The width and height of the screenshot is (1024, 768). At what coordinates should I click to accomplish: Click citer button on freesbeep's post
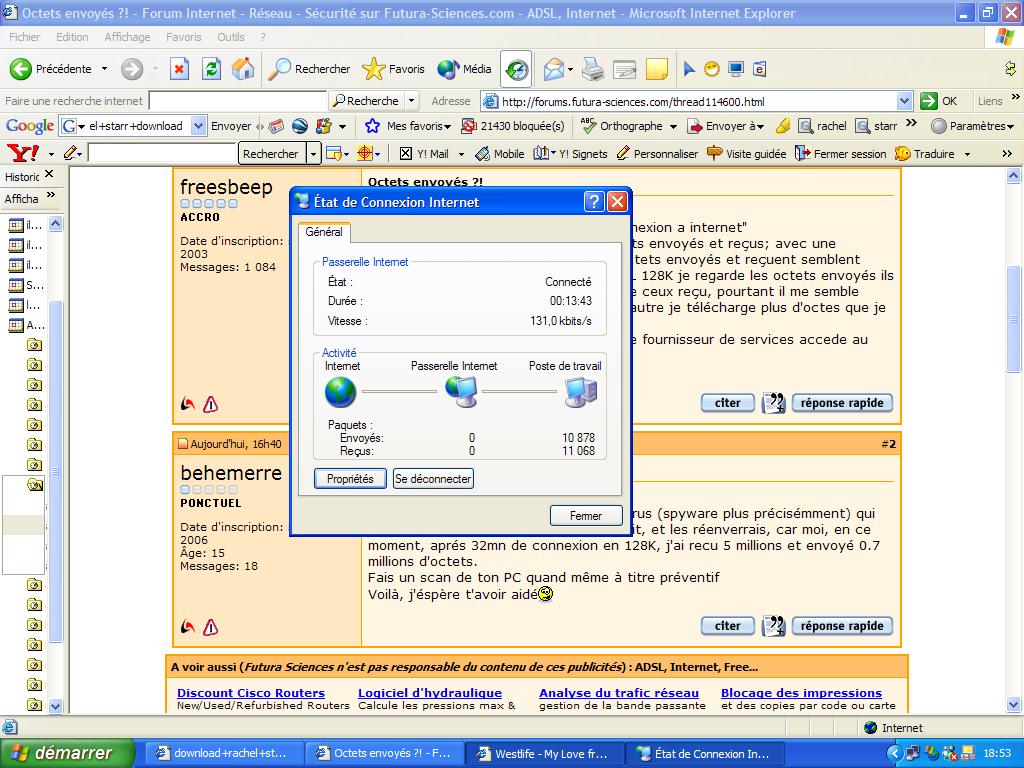click(x=728, y=403)
